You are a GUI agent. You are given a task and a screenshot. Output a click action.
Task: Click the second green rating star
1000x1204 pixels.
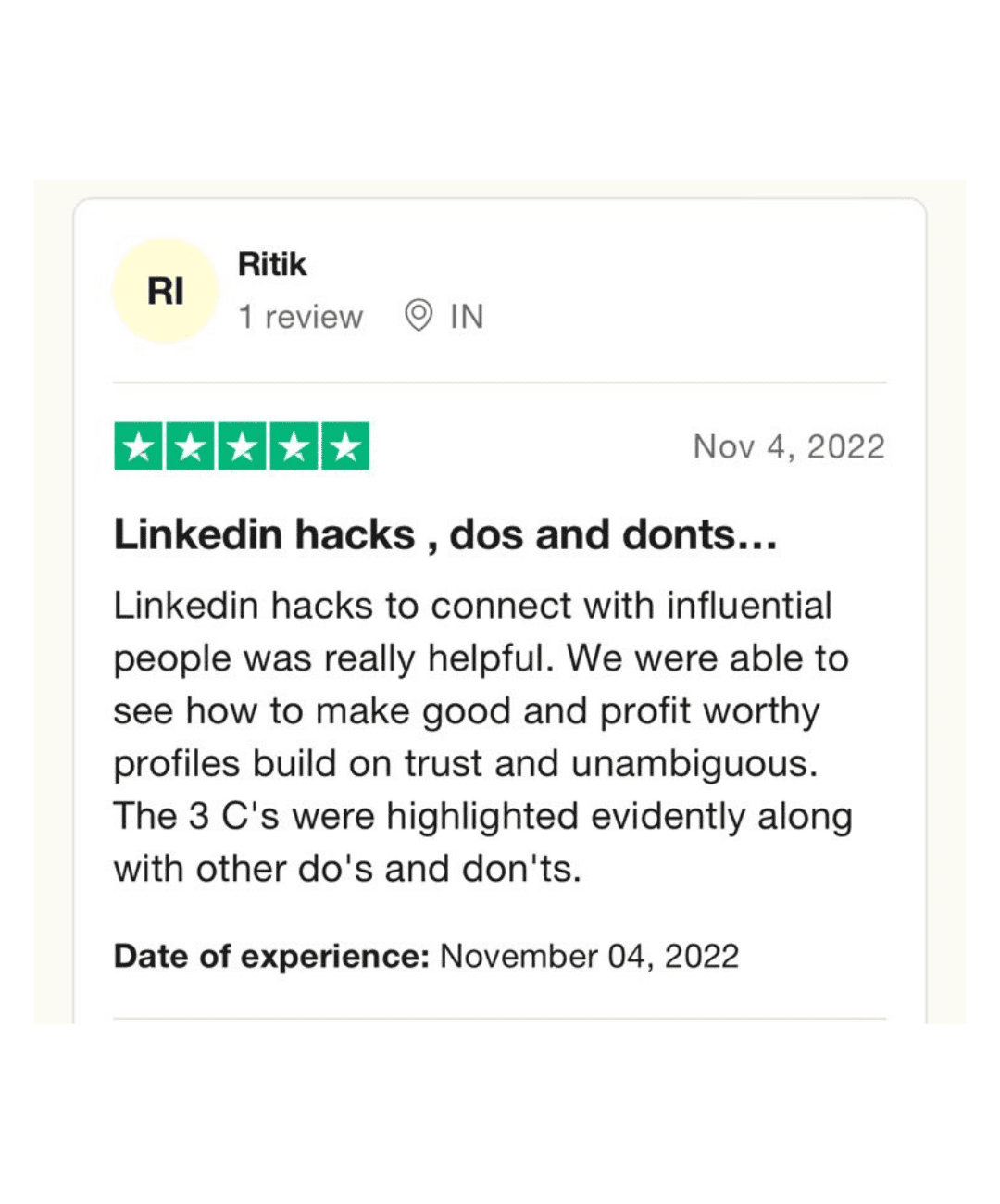click(191, 446)
